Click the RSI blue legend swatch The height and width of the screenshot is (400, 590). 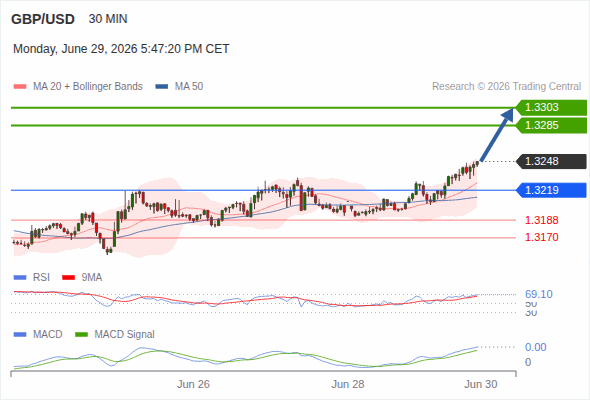click(20, 278)
